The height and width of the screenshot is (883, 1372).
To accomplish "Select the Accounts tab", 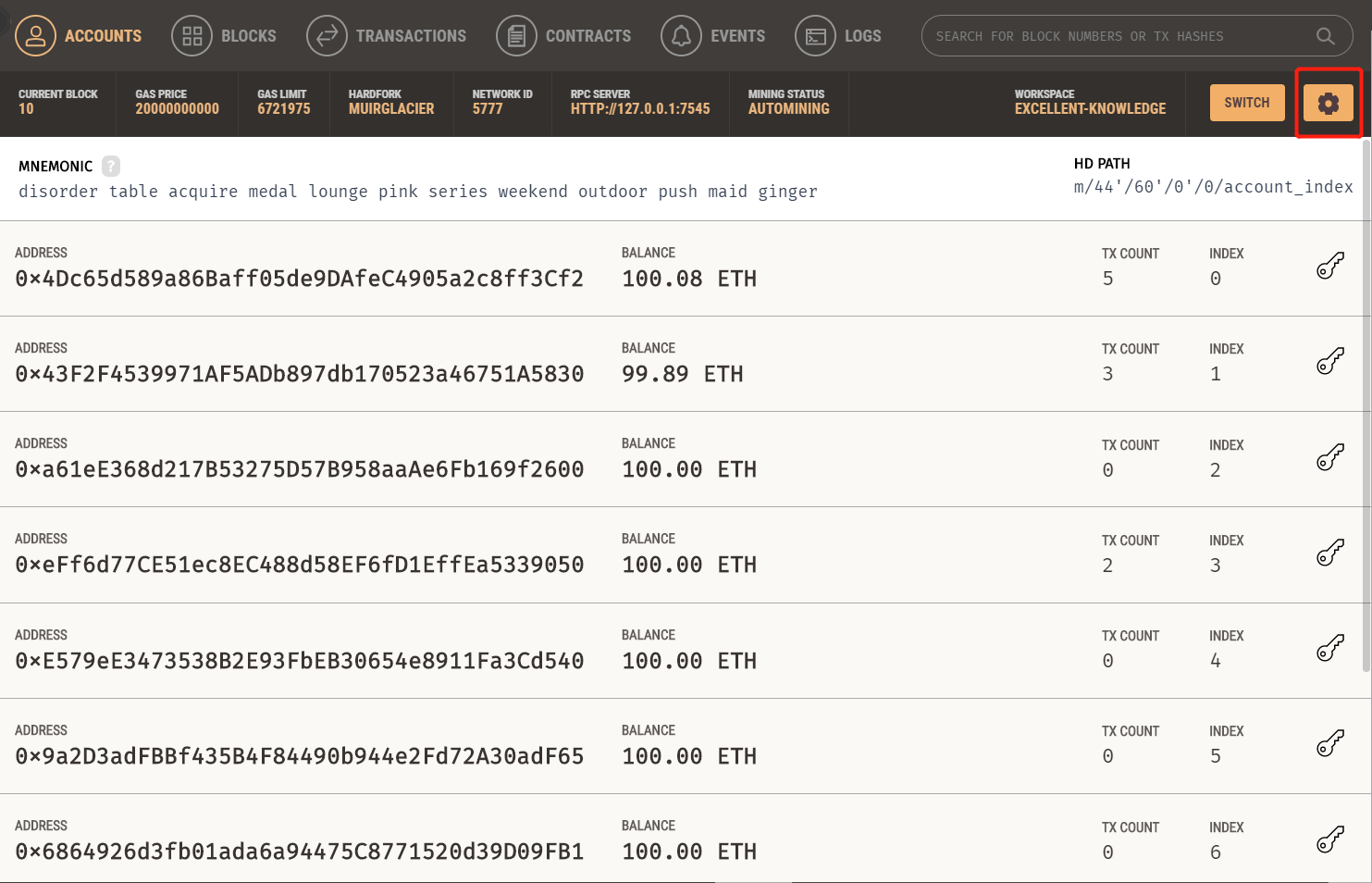I will coord(79,36).
